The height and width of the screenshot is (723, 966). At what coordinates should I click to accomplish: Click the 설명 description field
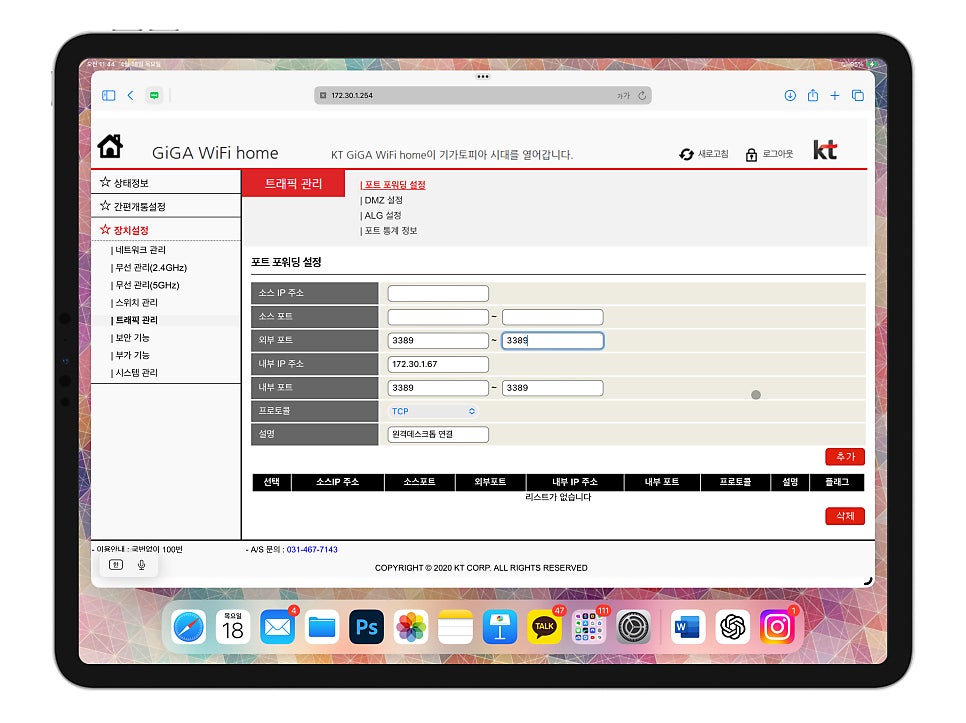[x=438, y=435]
